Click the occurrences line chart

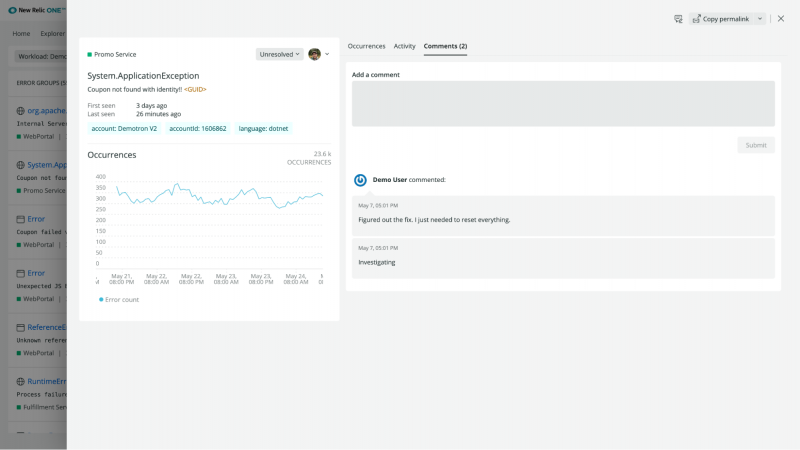point(209,222)
